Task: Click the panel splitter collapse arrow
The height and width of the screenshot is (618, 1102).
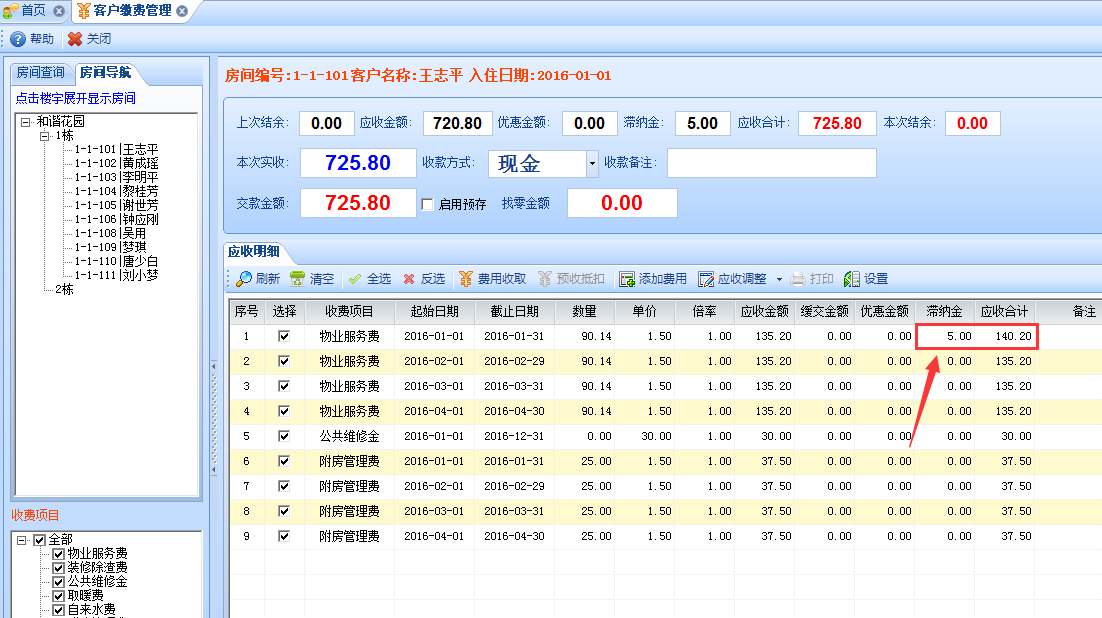Action: pos(214,418)
